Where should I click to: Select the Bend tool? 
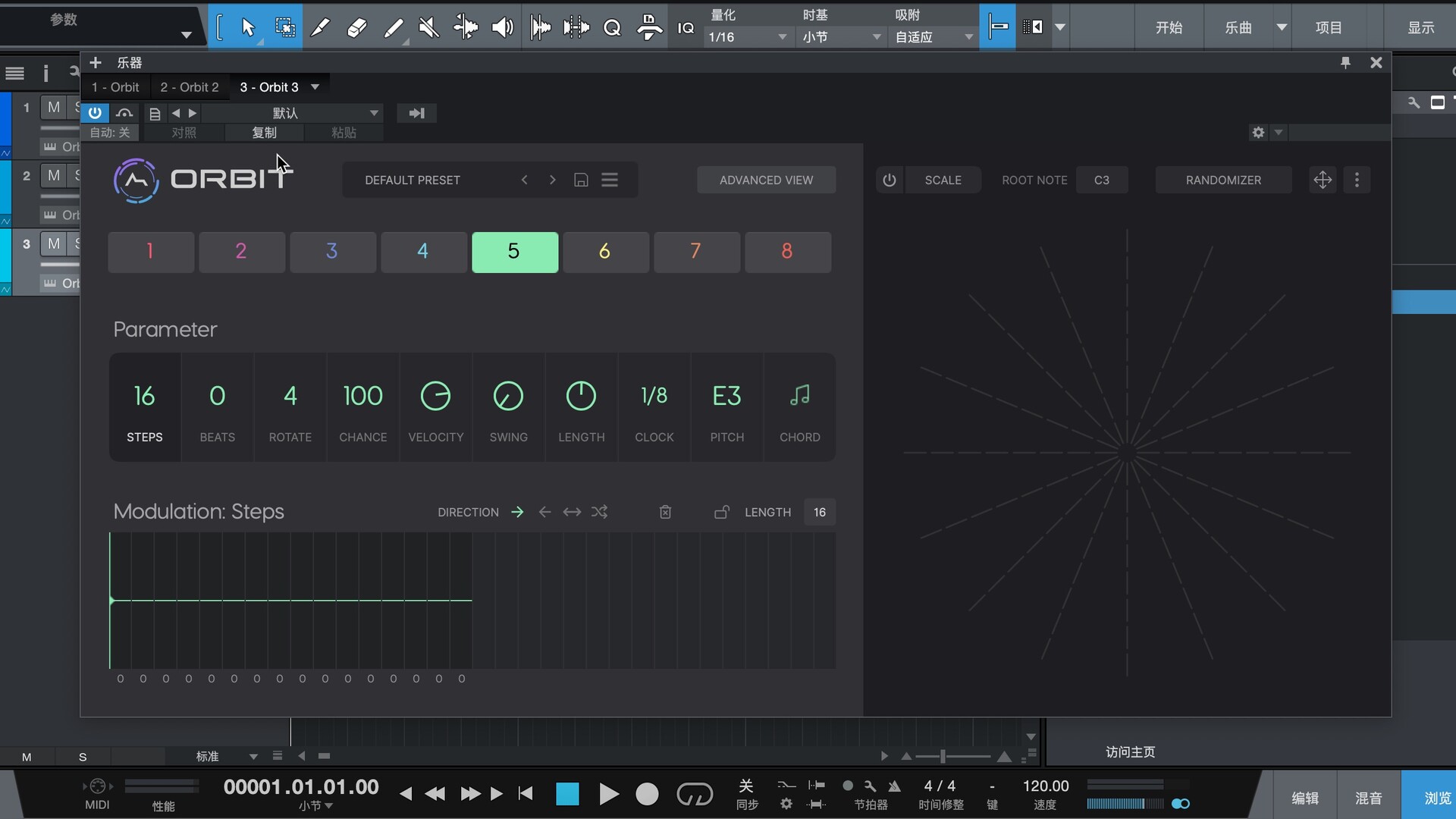pyautogui.click(x=466, y=28)
